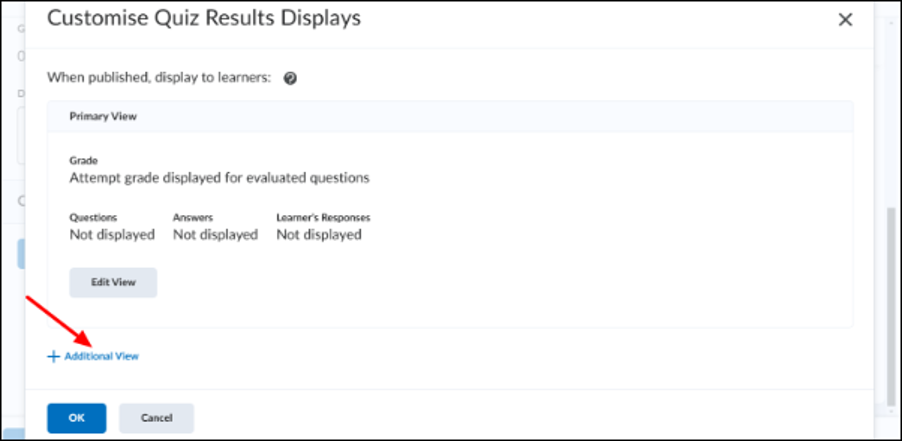Confirm with the OK button
Screen dimensions: 902x442
click(x=77, y=418)
